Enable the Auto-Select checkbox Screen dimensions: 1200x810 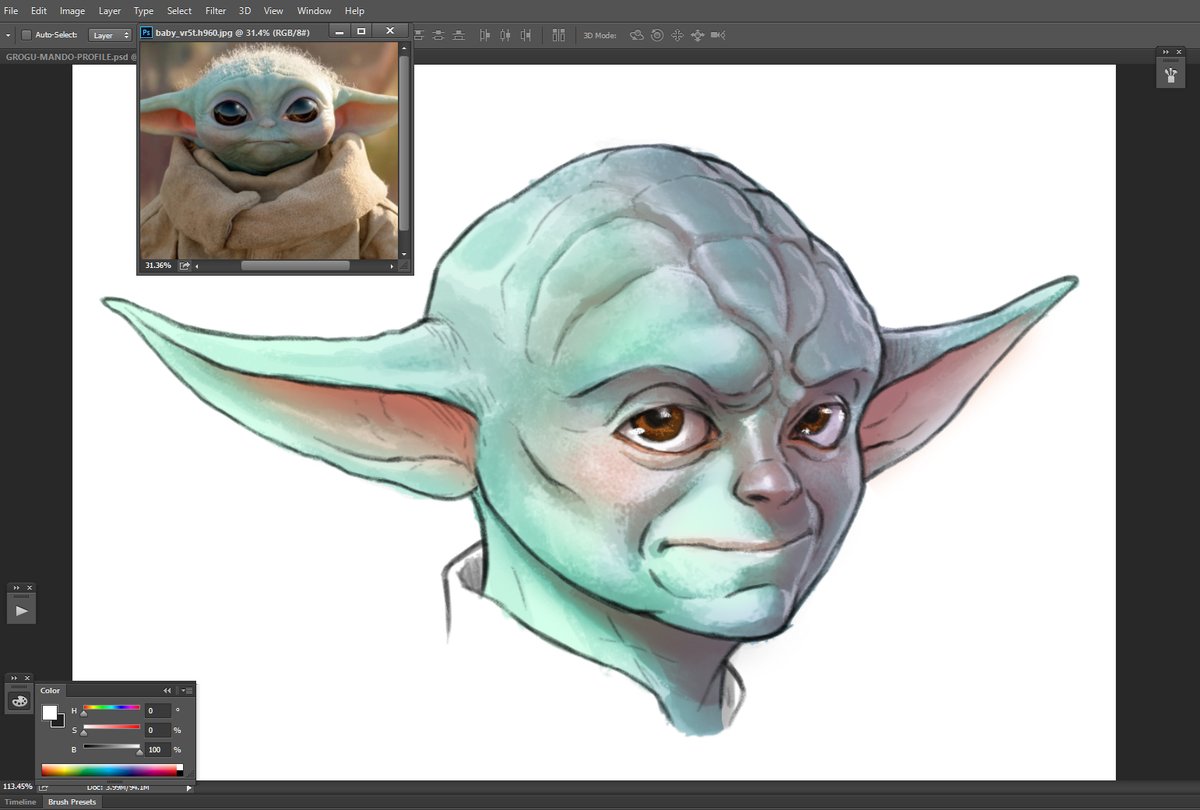pyautogui.click(x=26, y=35)
